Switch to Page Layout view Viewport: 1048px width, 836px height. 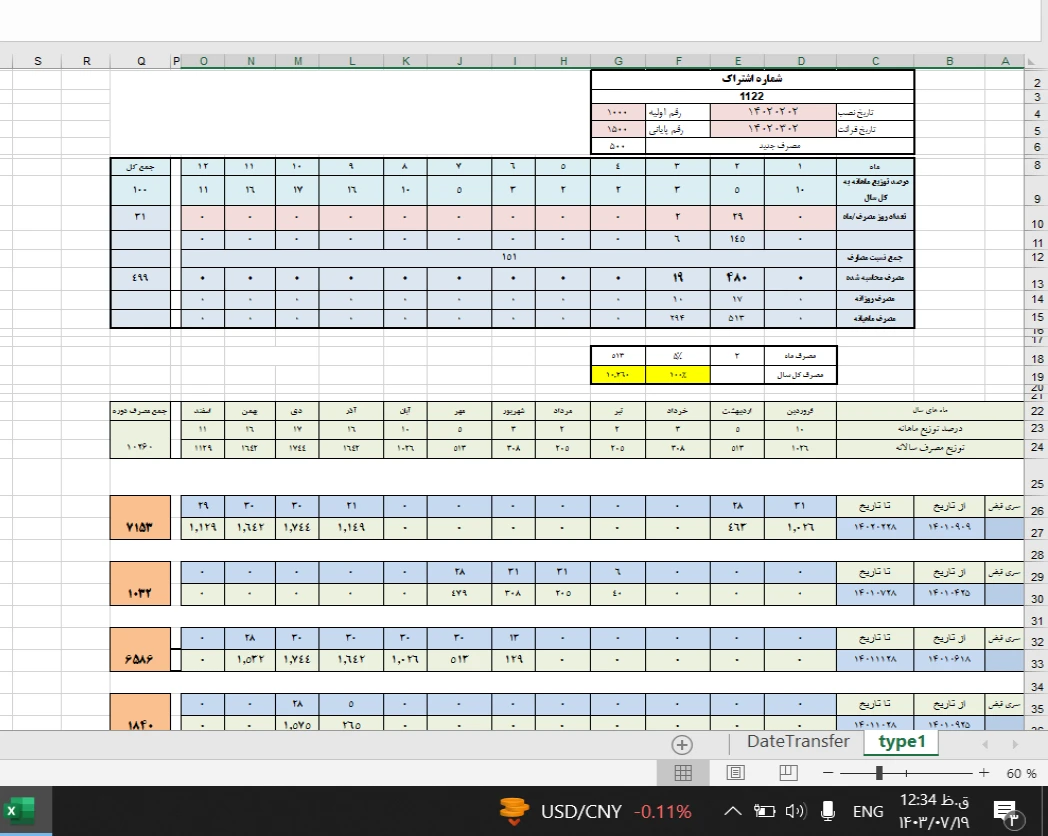click(735, 773)
